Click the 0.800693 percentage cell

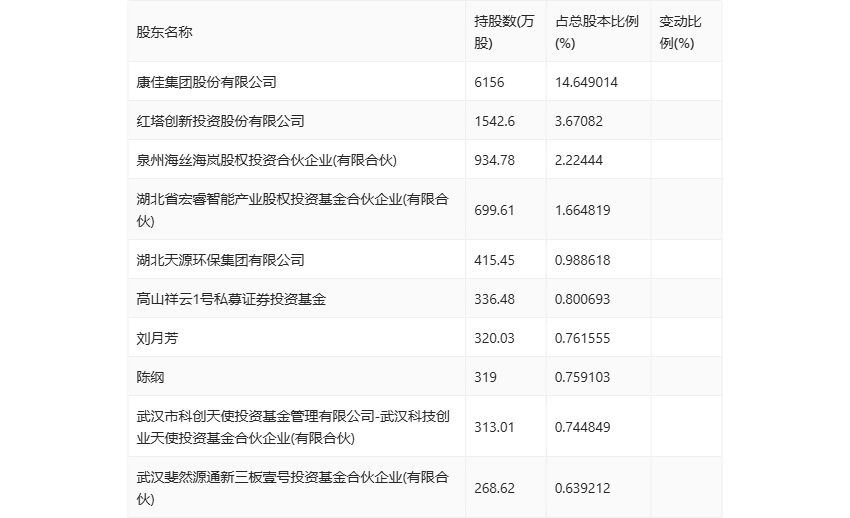[582, 299]
